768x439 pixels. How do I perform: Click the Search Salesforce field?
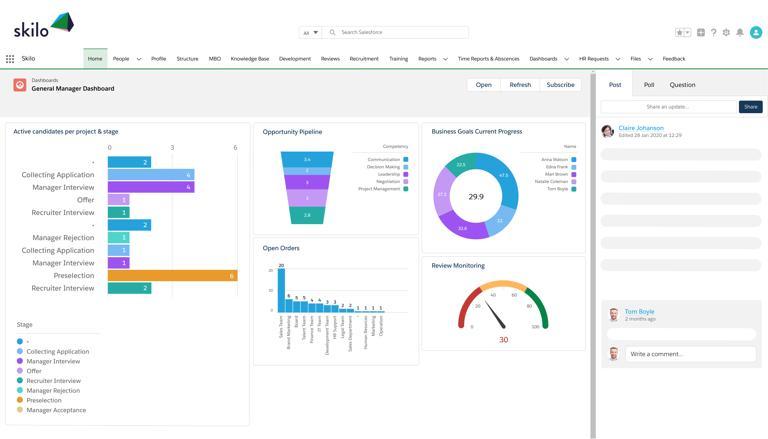click(x=396, y=32)
